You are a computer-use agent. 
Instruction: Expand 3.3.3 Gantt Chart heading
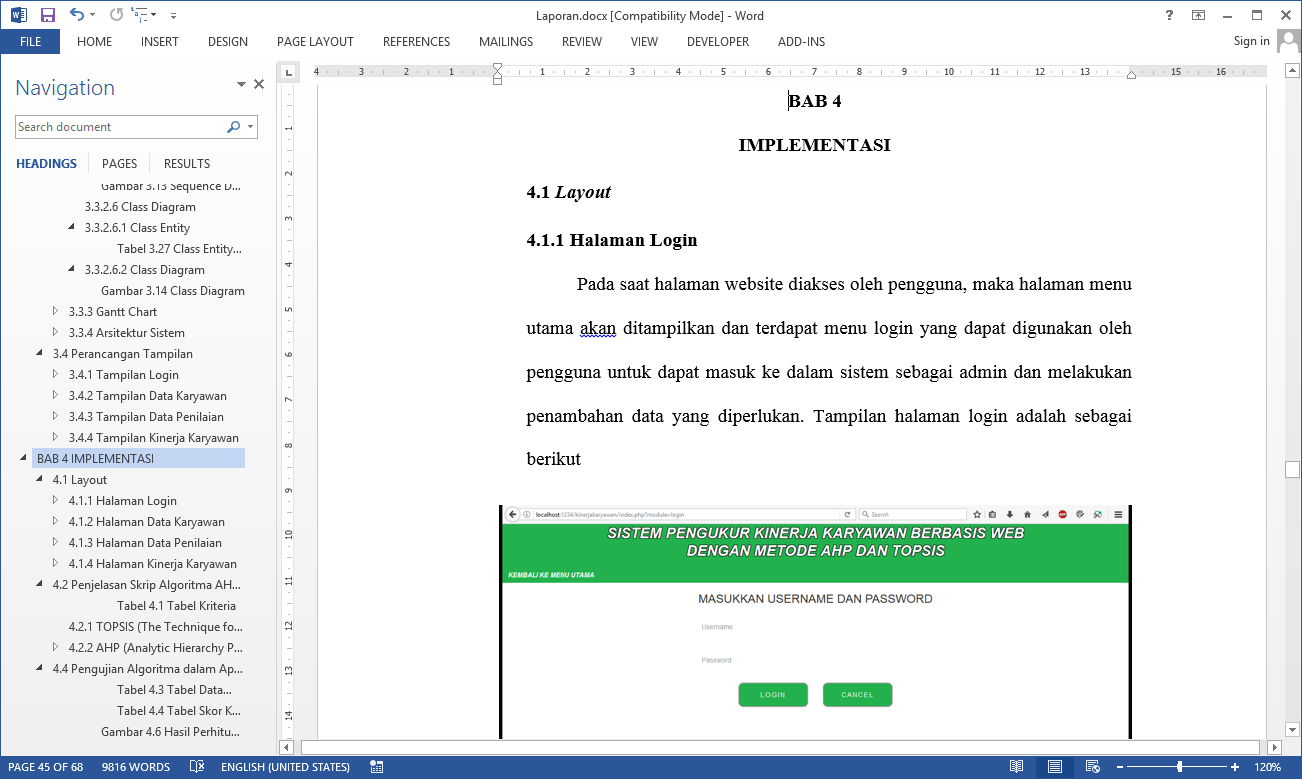(x=56, y=312)
